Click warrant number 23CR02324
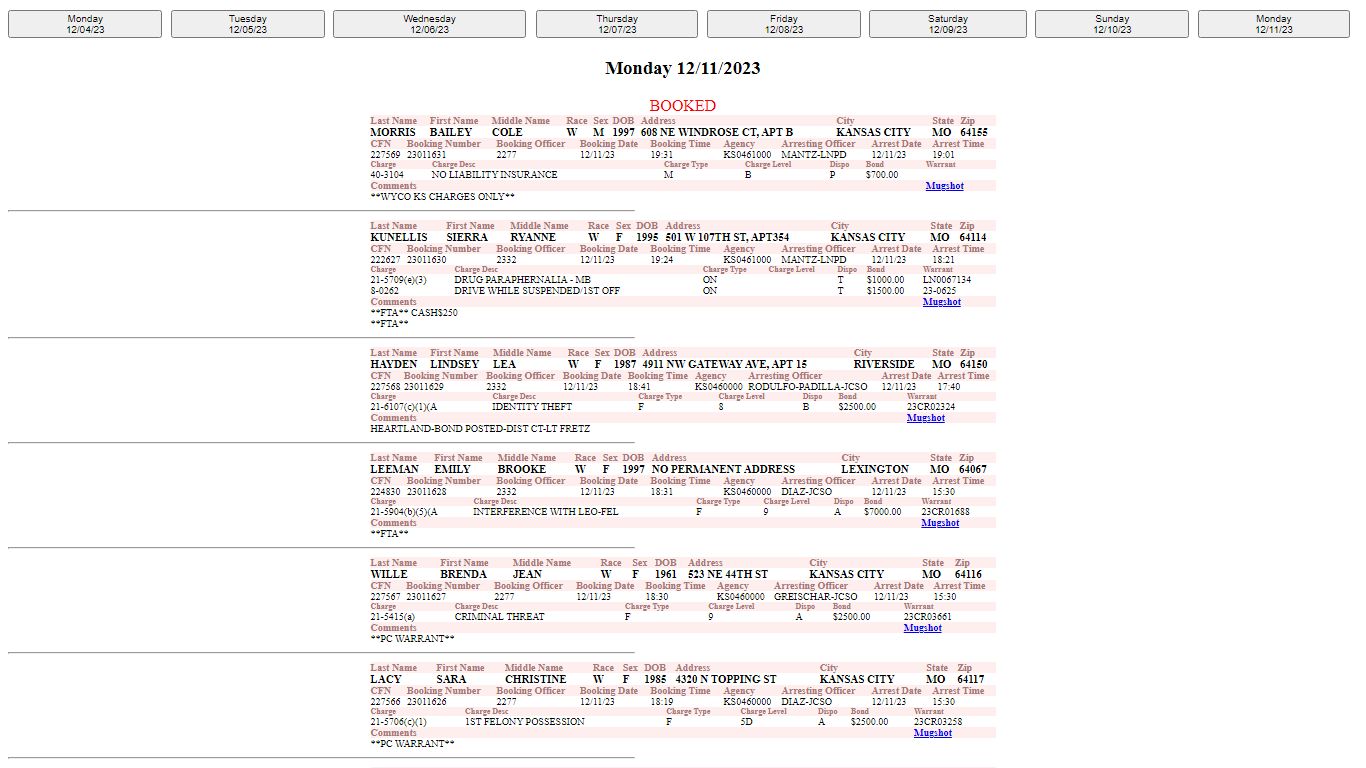Image resolution: width=1366 pixels, height=768 pixels. [931, 407]
